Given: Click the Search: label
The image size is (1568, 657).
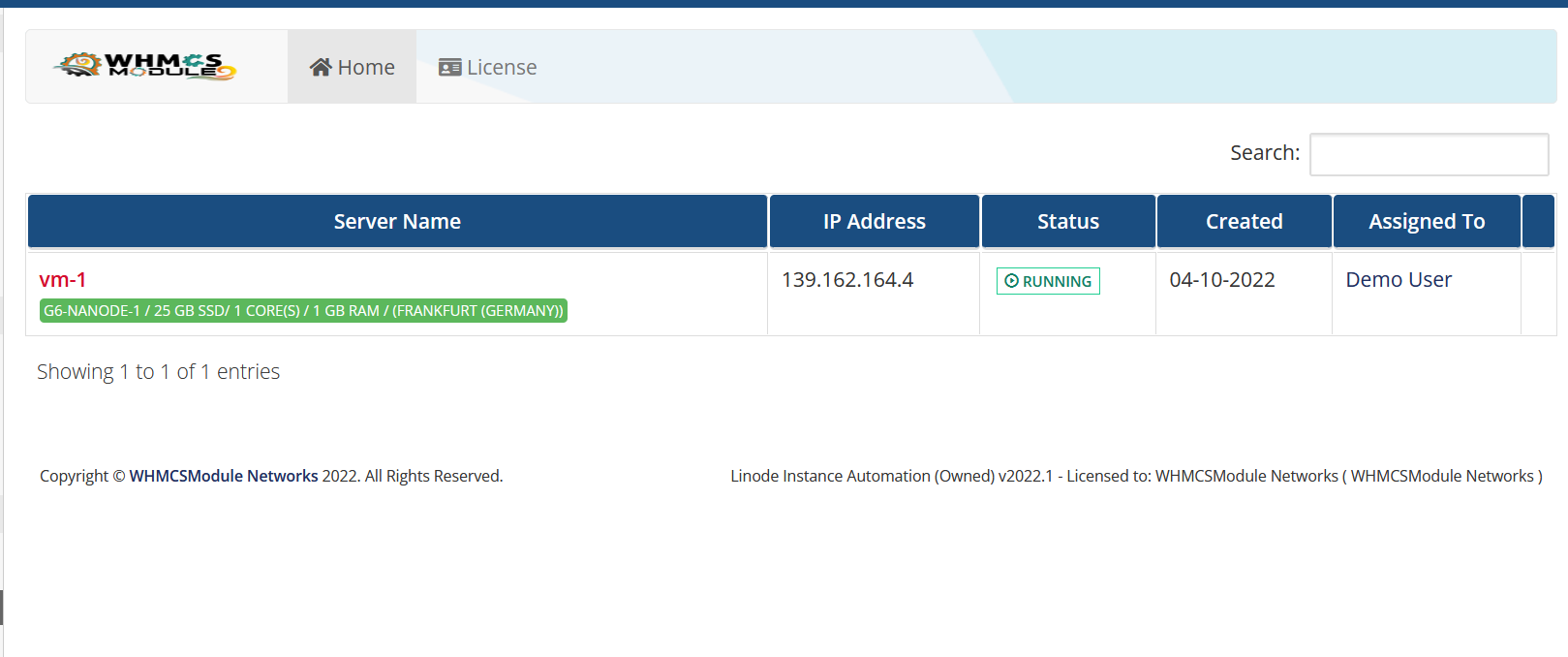Looking at the screenshot, I should click(x=1265, y=153).
